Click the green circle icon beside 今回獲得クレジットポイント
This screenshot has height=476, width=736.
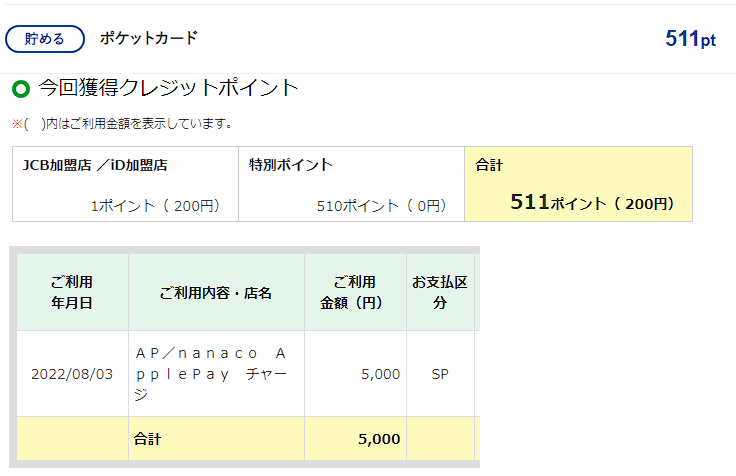coord(21,89)
